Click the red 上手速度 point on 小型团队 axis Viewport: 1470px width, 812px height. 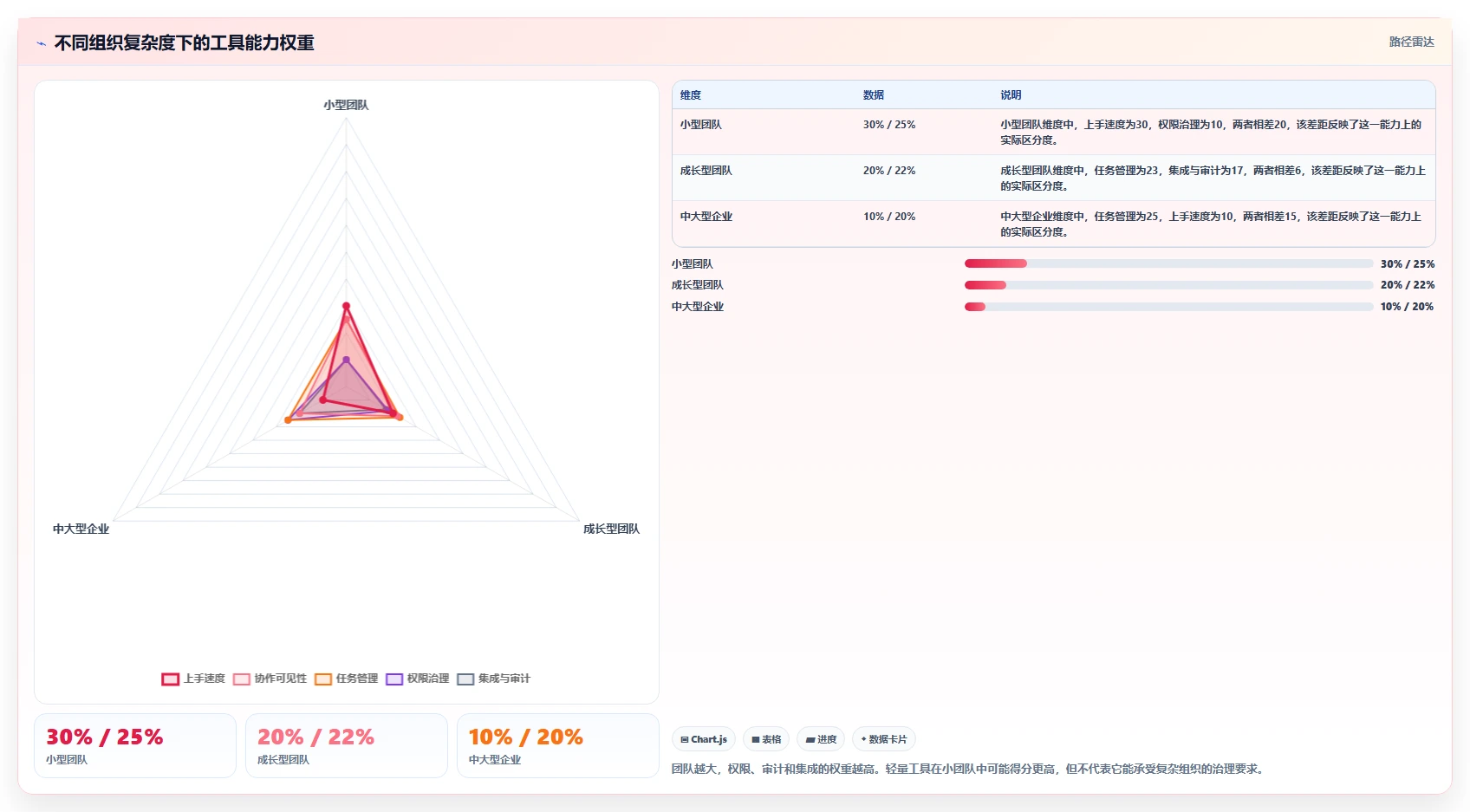346,306
